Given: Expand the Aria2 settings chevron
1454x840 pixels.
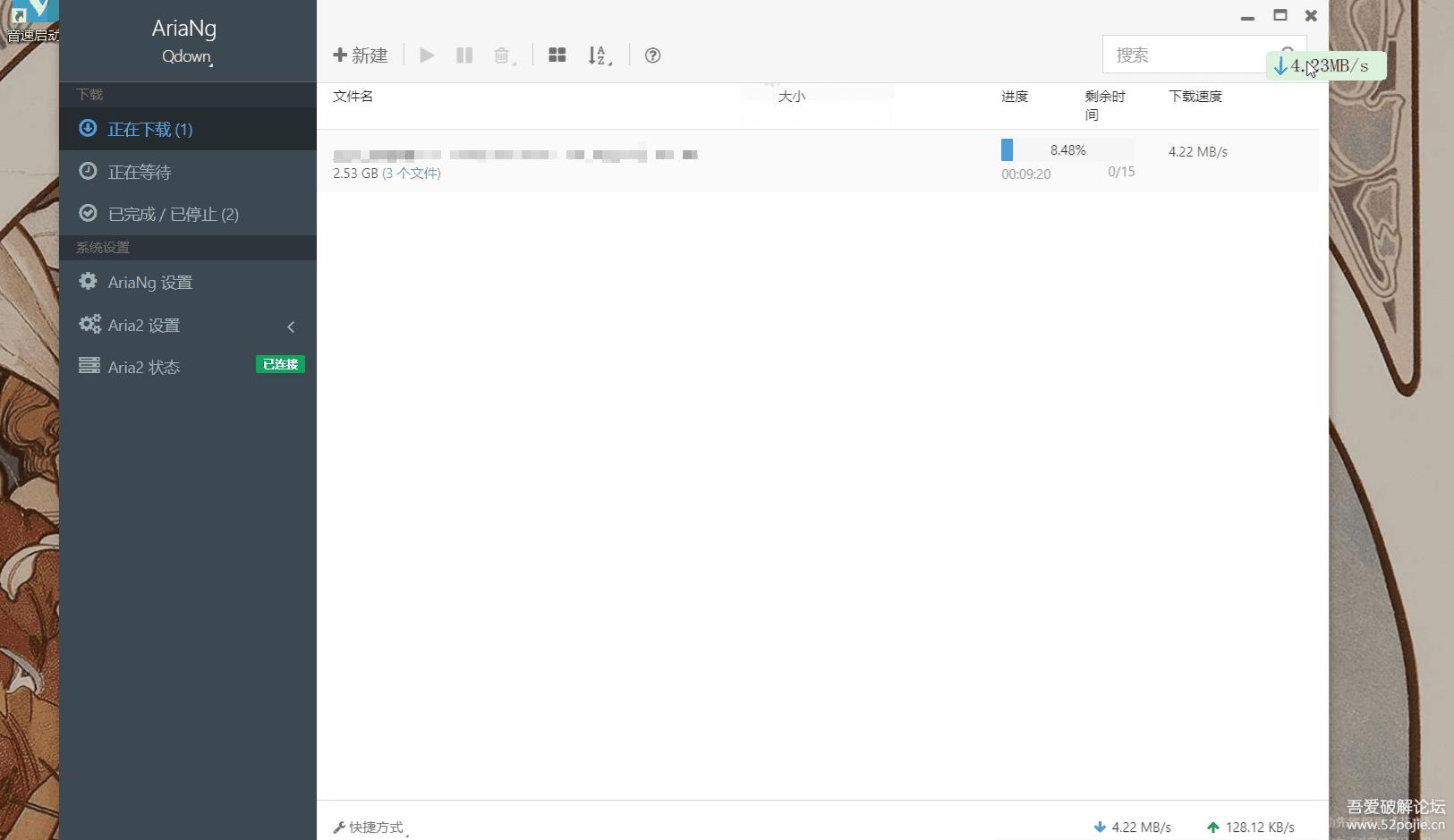Looking at the screenshot, I should (x=291, y=327).
